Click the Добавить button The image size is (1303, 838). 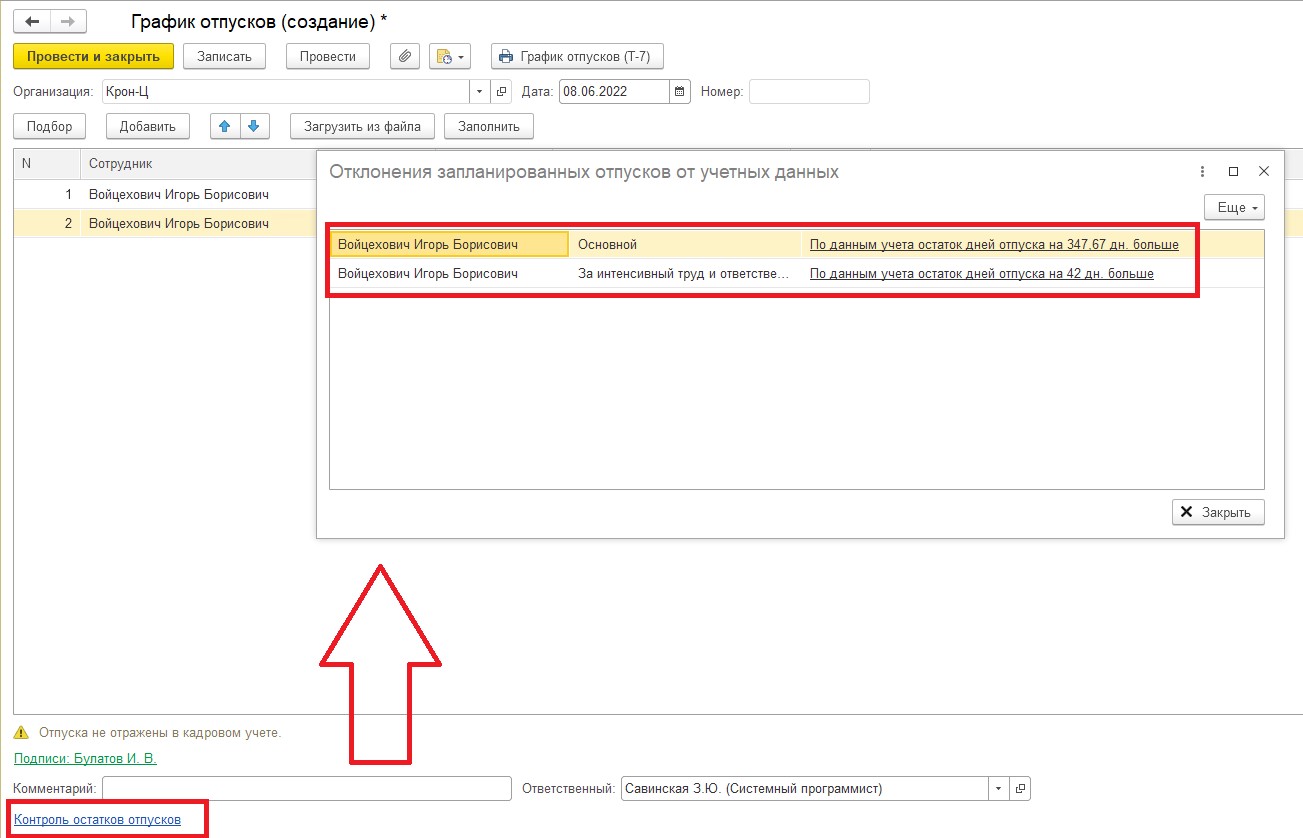point(147,126)
